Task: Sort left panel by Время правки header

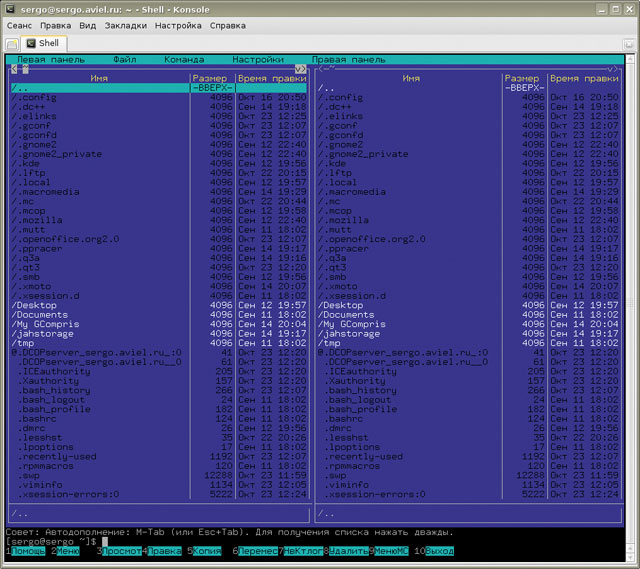Action: [272, 78]
